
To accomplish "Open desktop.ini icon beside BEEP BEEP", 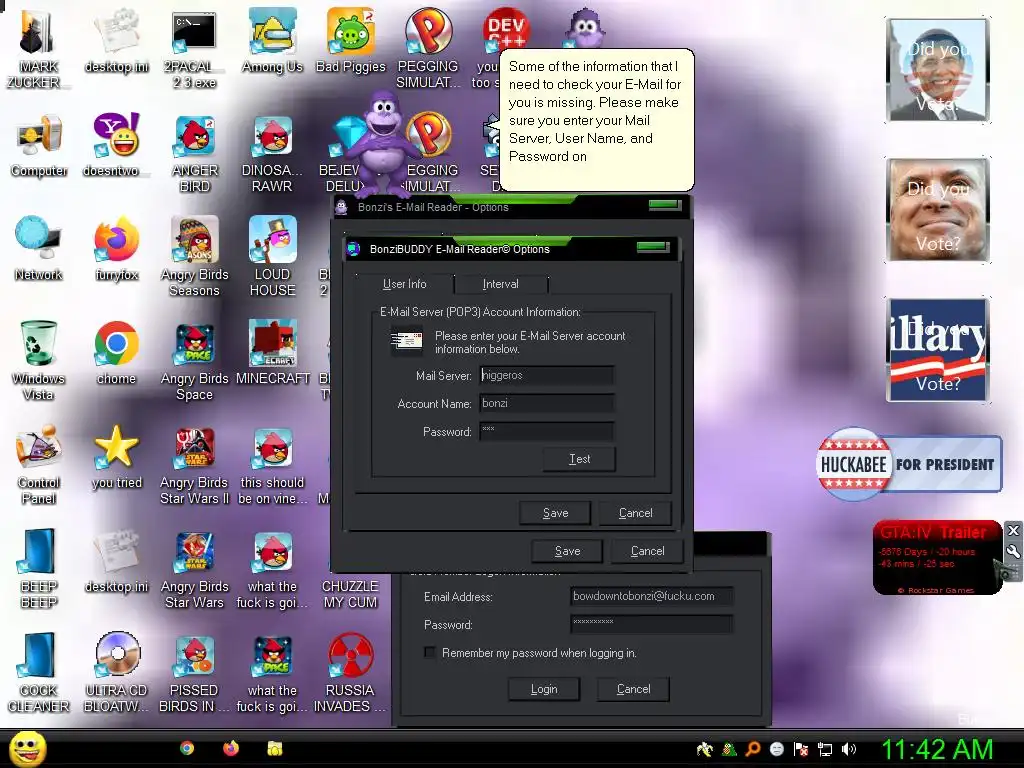I will coord(116,560).
